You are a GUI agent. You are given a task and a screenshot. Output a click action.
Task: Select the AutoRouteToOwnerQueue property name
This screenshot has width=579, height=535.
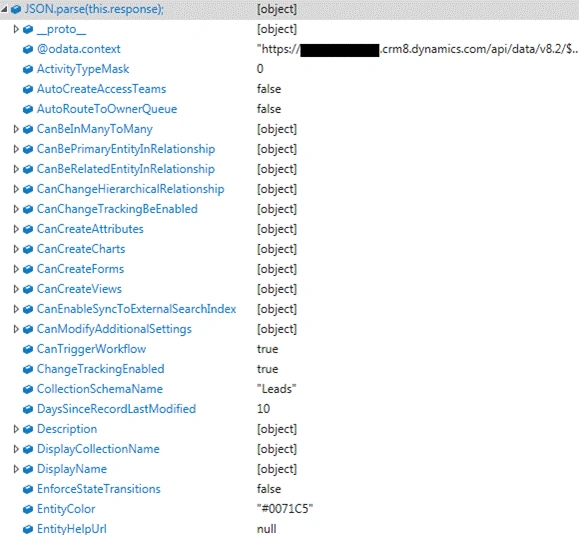coord(107,109)
